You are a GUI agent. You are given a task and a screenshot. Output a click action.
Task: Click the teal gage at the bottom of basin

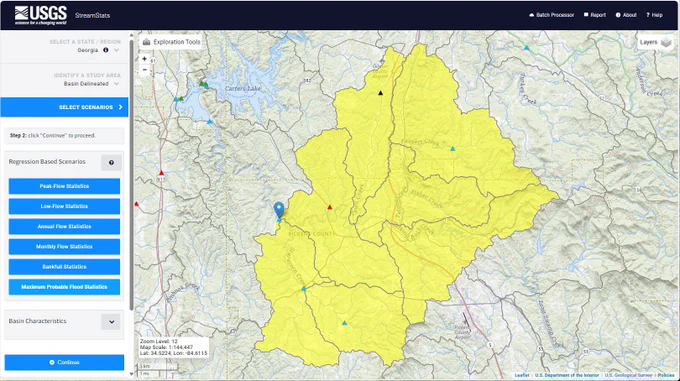click(344, 323)
